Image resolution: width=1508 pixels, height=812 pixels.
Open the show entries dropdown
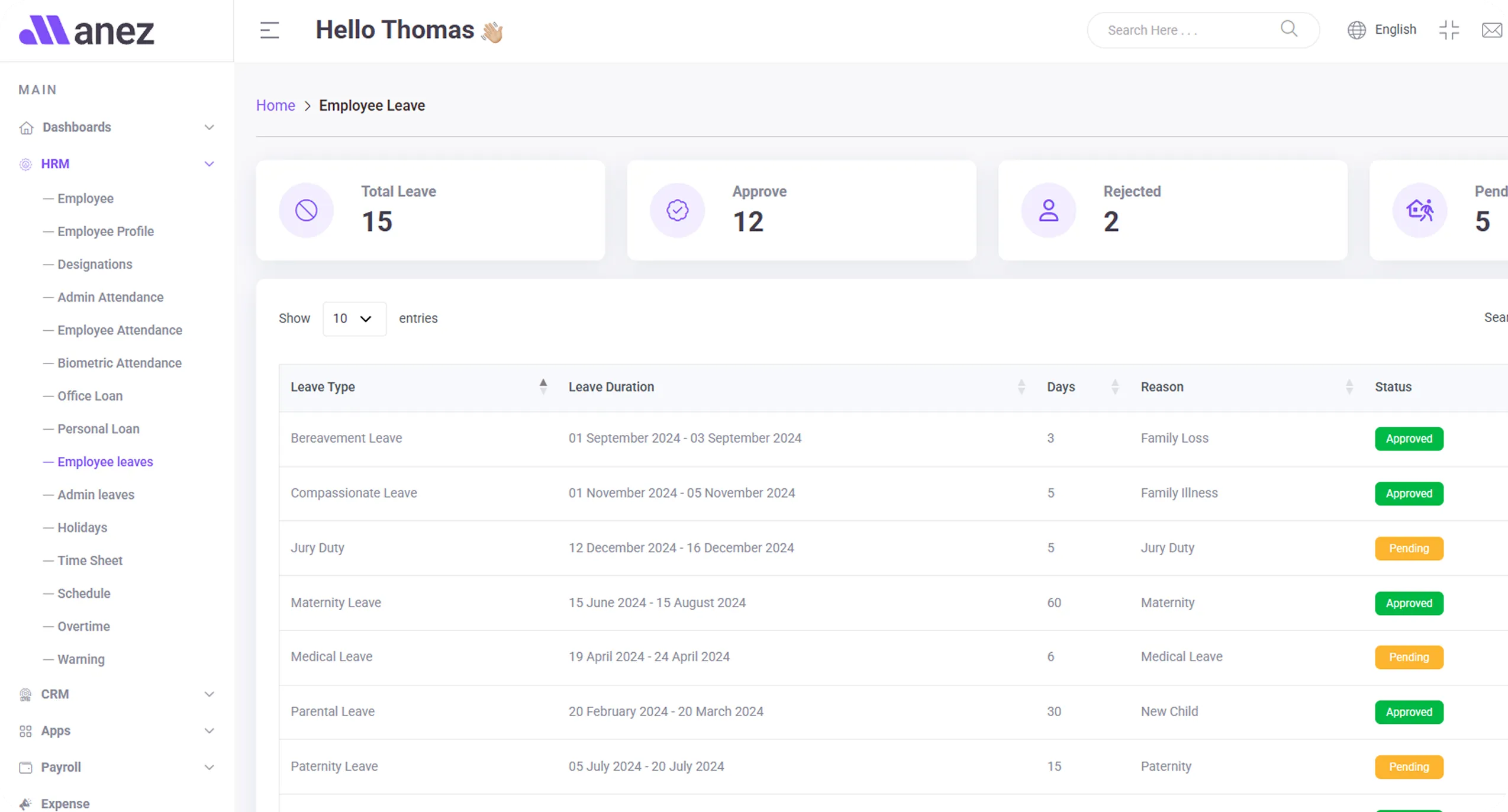tap(354, 318)
